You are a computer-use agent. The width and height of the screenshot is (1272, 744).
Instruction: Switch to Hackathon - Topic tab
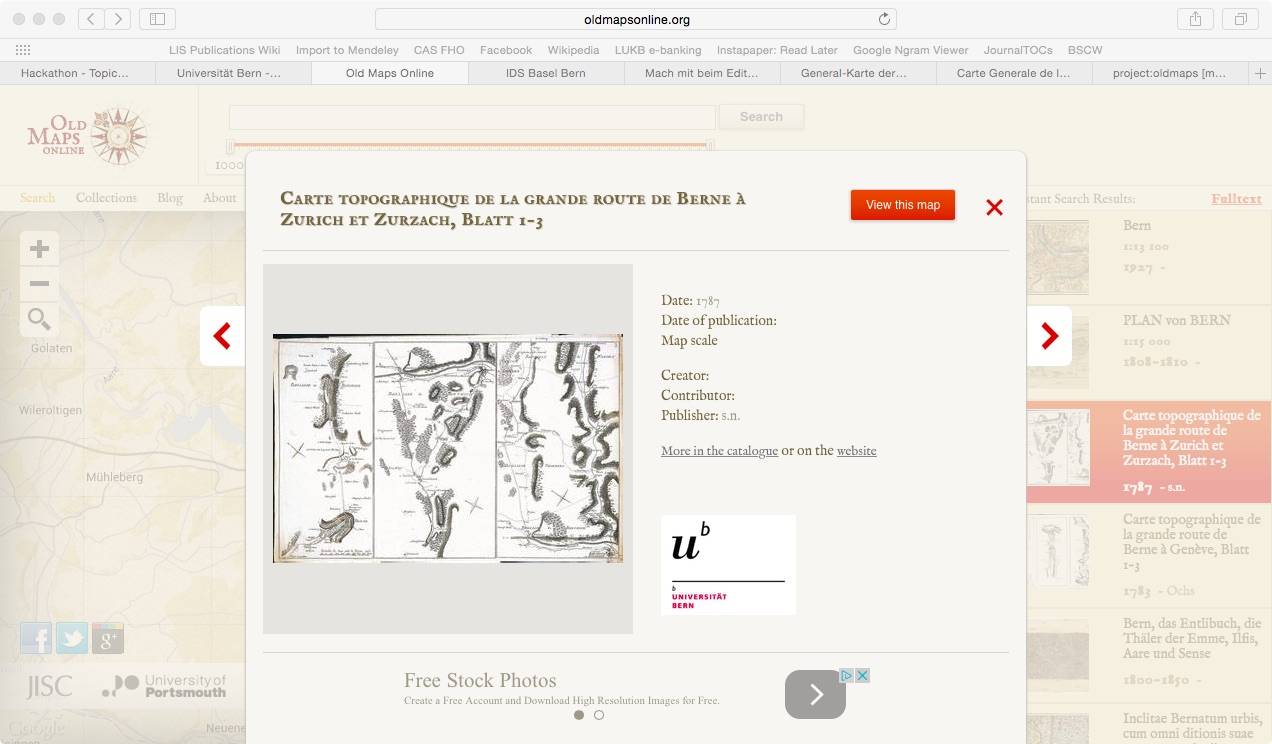pyautogui.click(x=78, y=73)
